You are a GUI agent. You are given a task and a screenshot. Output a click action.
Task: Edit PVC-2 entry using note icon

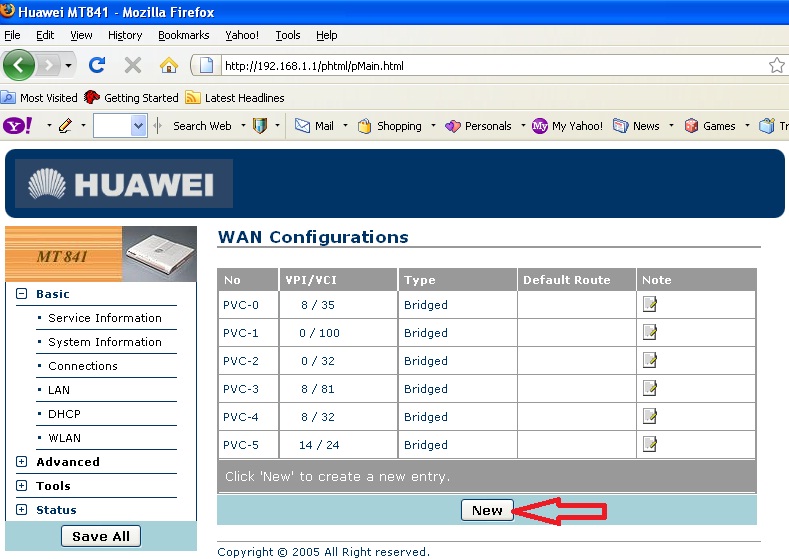(650, 361)
